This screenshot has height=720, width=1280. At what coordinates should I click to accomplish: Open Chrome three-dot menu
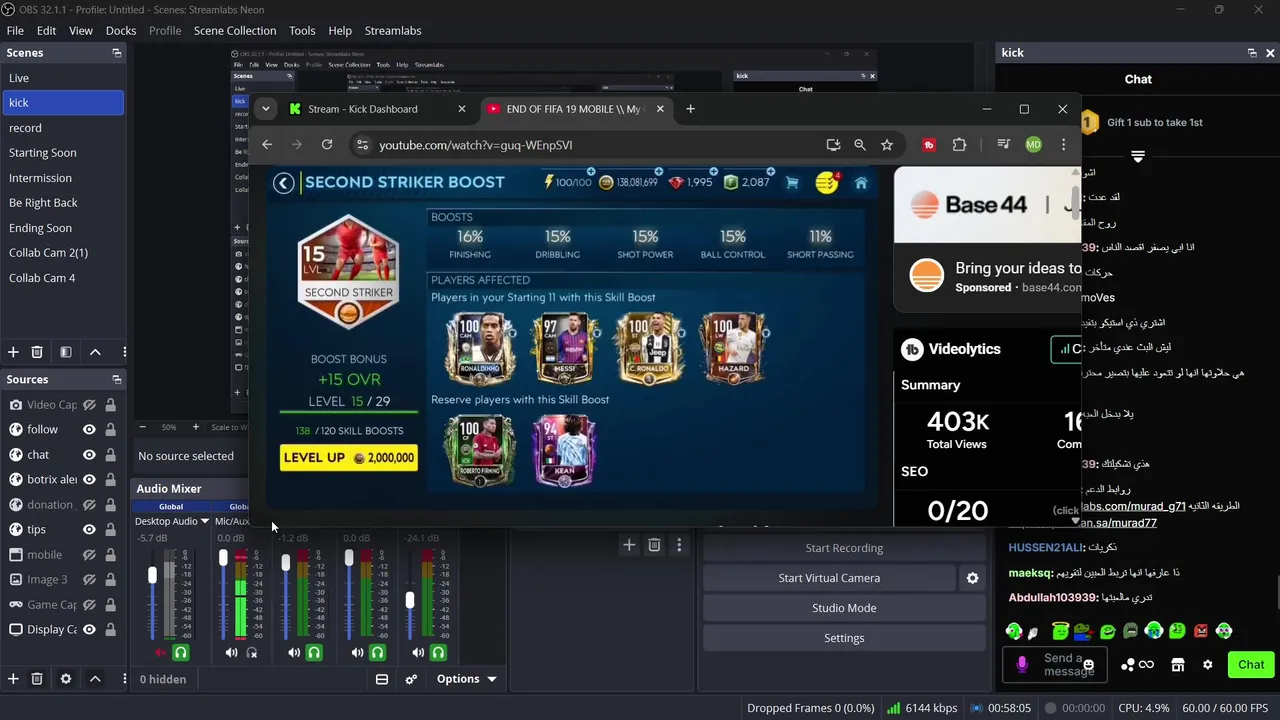click(1063, 145)
